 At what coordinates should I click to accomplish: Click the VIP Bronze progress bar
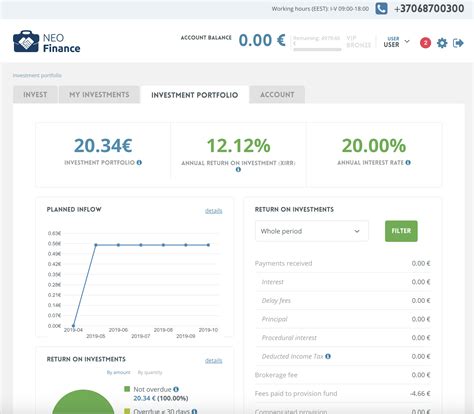click(x=317, y=49)
